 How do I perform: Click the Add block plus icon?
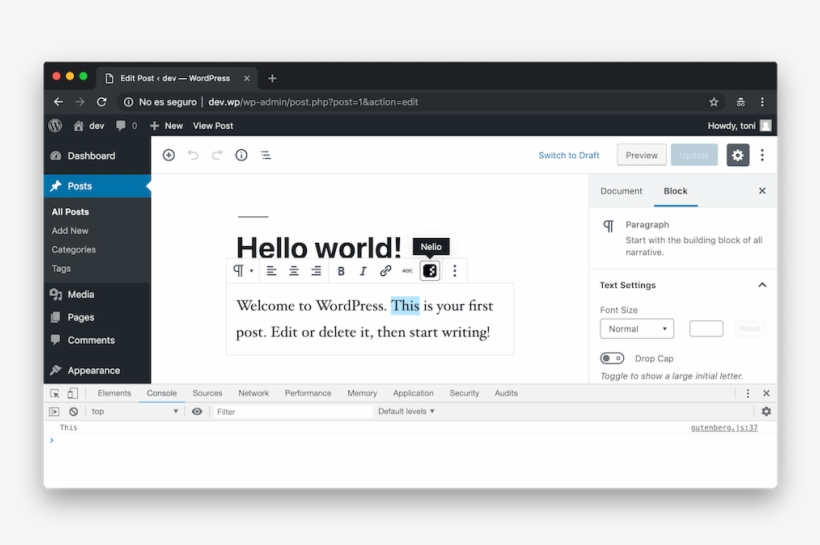click(x=168, y=155)
